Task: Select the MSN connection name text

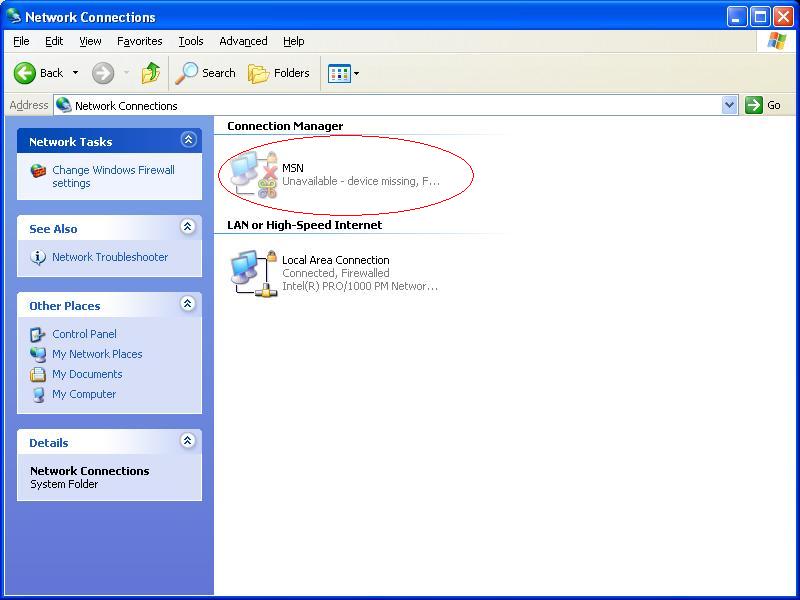Action: pyautogui.click(x=293, y=168)
